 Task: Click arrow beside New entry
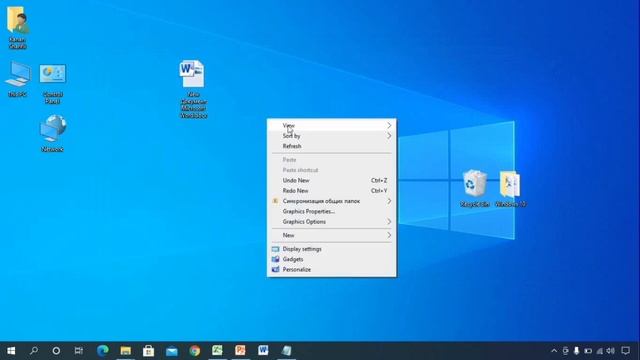[x=389, y=235]
